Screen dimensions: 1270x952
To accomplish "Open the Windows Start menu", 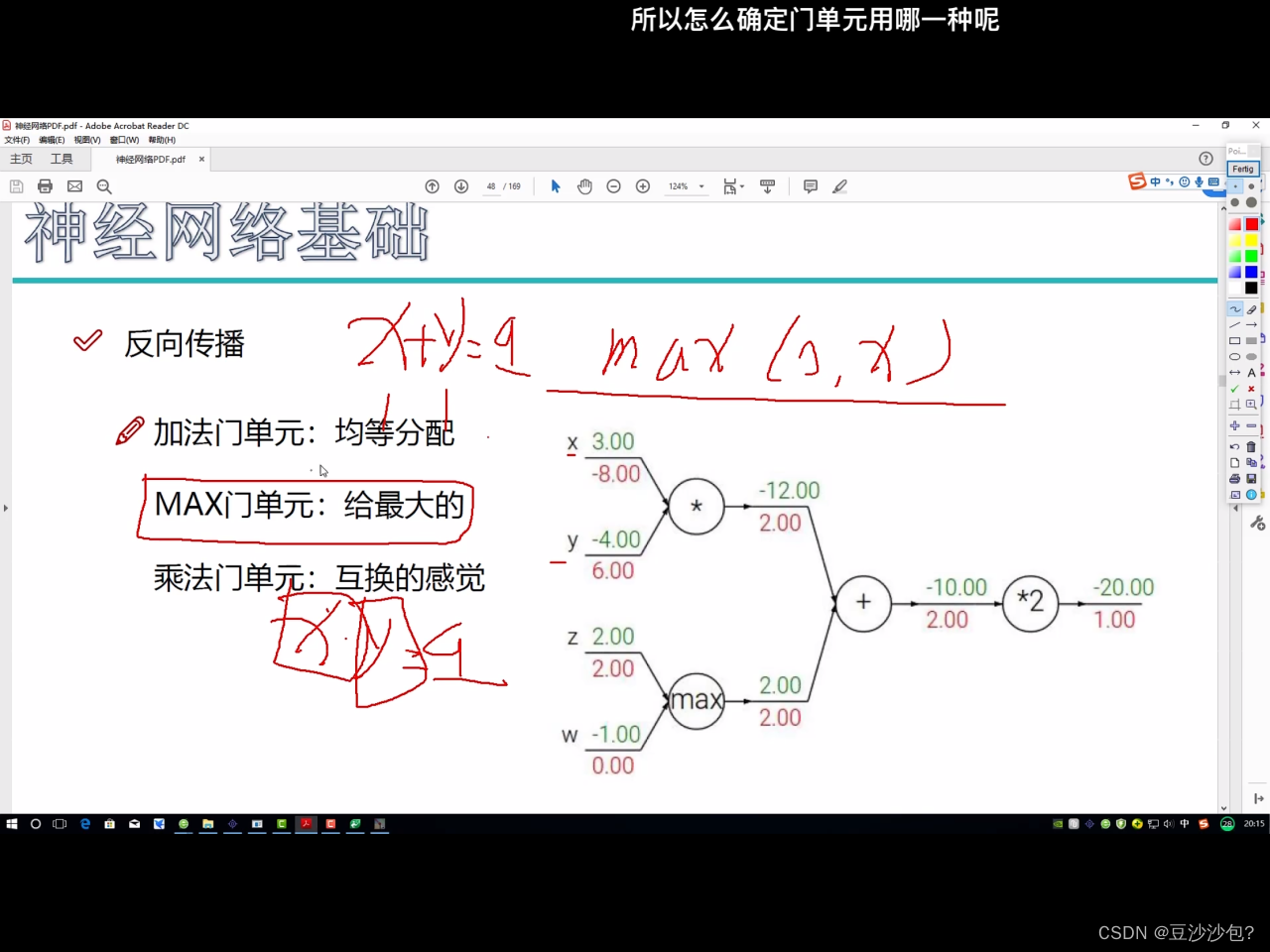I will [12, 824].
